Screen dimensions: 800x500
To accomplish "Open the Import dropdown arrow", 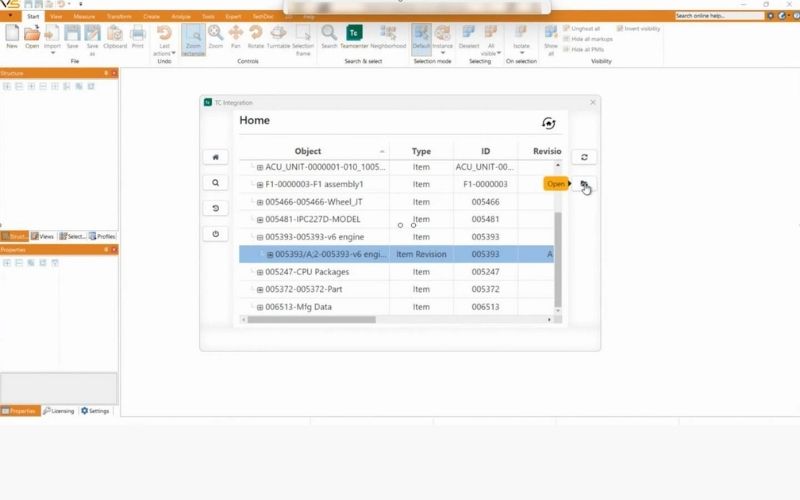I will (x=52, y=53).
